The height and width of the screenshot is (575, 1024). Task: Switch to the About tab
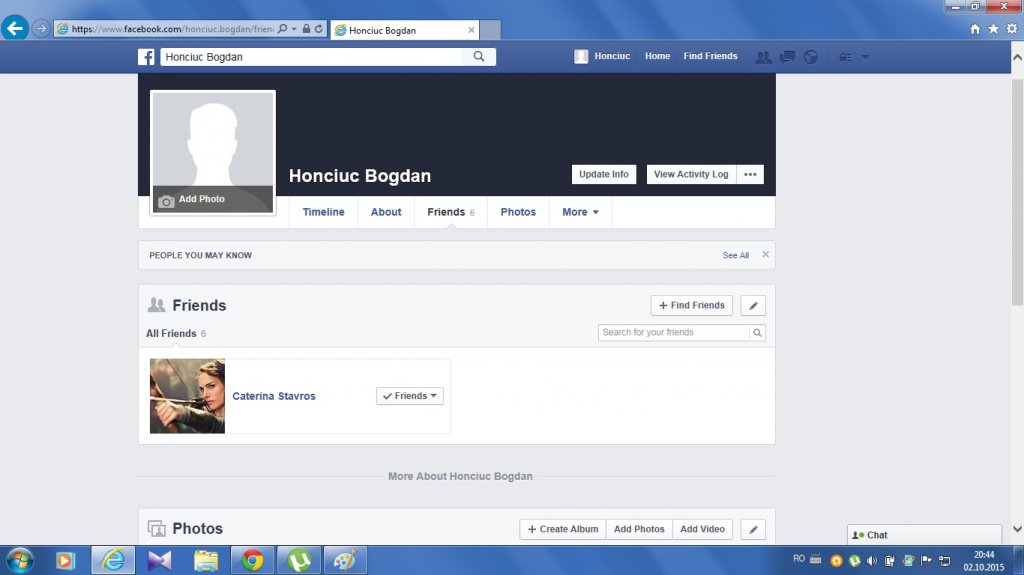tap(386, 212)
